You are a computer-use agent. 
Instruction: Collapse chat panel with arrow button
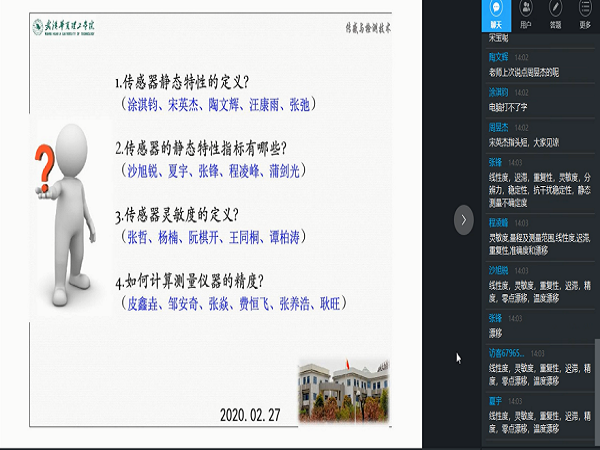coord(463,220)
